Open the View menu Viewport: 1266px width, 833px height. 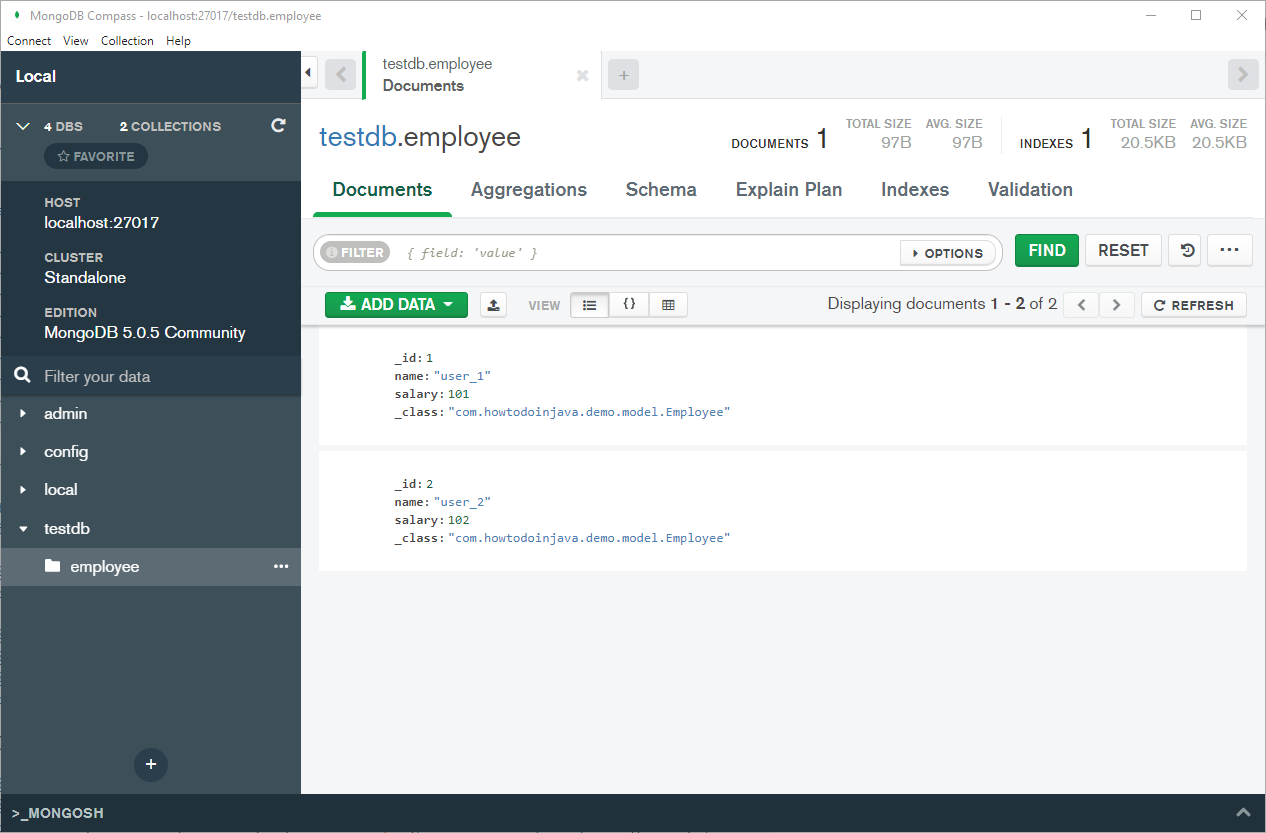(x=76, y=41)
